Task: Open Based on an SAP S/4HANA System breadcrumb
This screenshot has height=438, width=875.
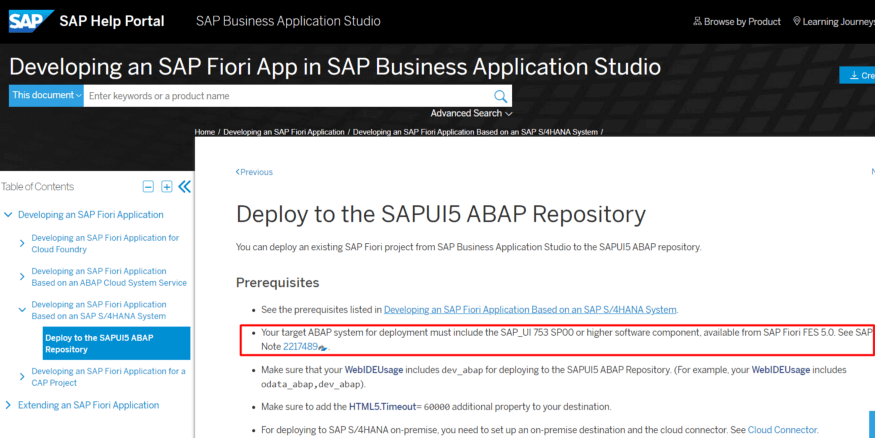Action: point(475,132)
